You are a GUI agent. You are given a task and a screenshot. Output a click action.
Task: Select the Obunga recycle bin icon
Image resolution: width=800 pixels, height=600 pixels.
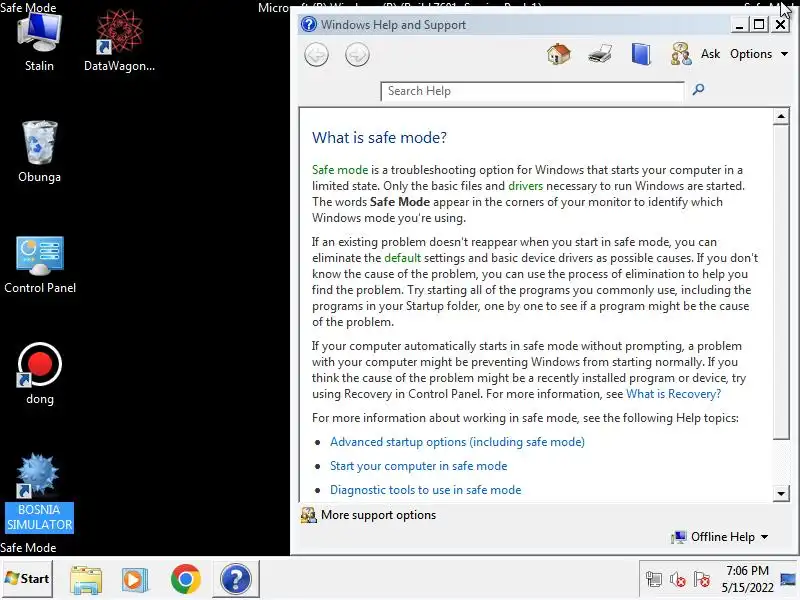click(39, 152)
